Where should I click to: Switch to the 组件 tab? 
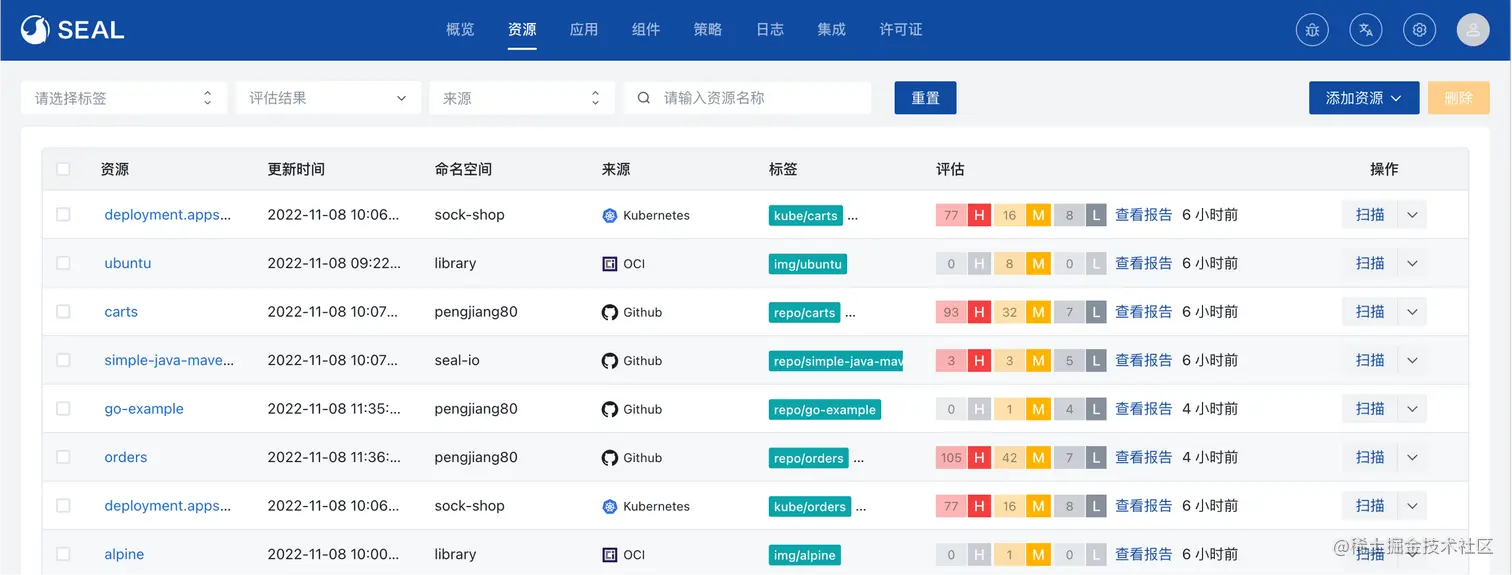point(646,30)
